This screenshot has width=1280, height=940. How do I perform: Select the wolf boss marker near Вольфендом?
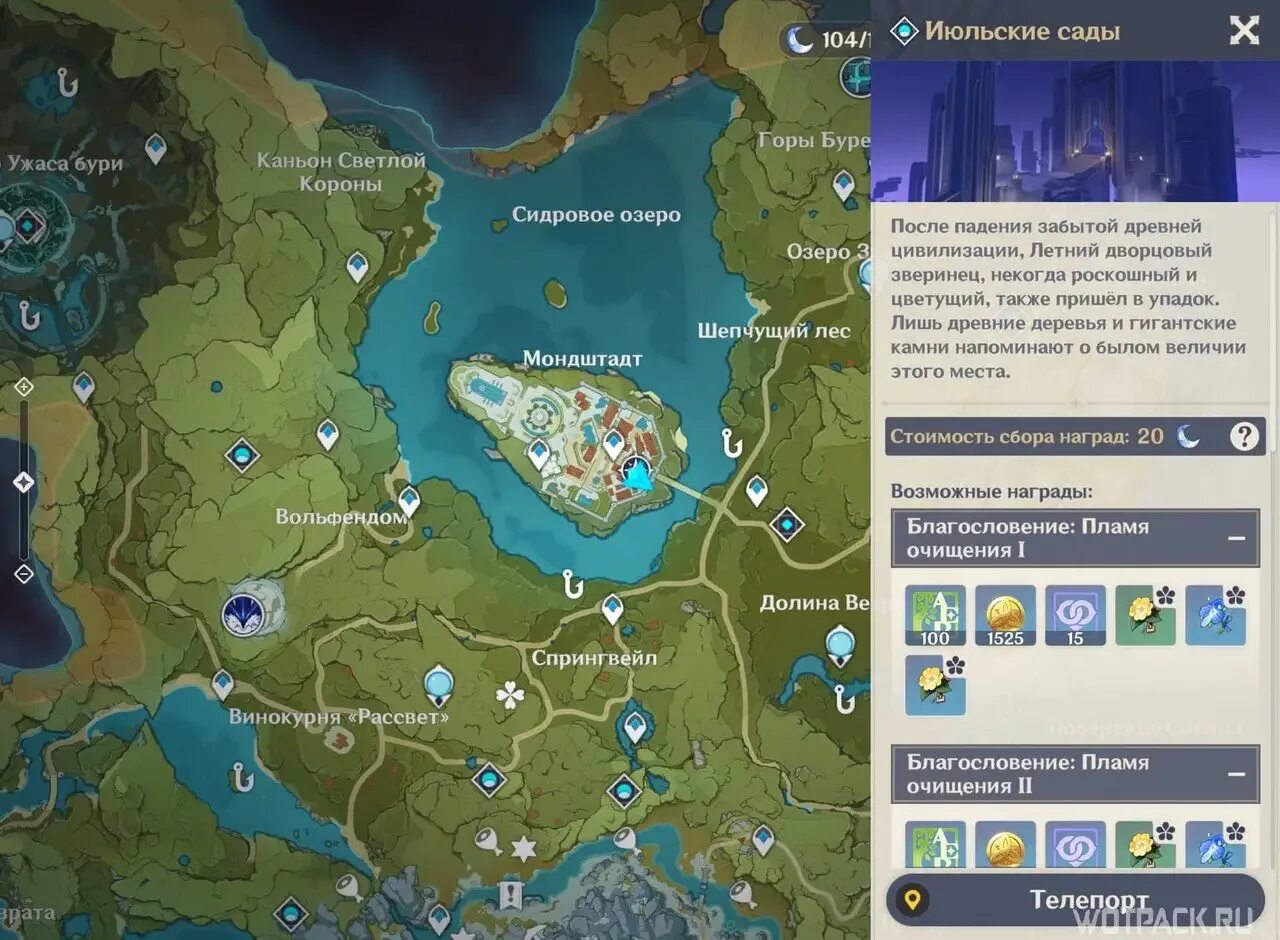click(x=244, y=613)
